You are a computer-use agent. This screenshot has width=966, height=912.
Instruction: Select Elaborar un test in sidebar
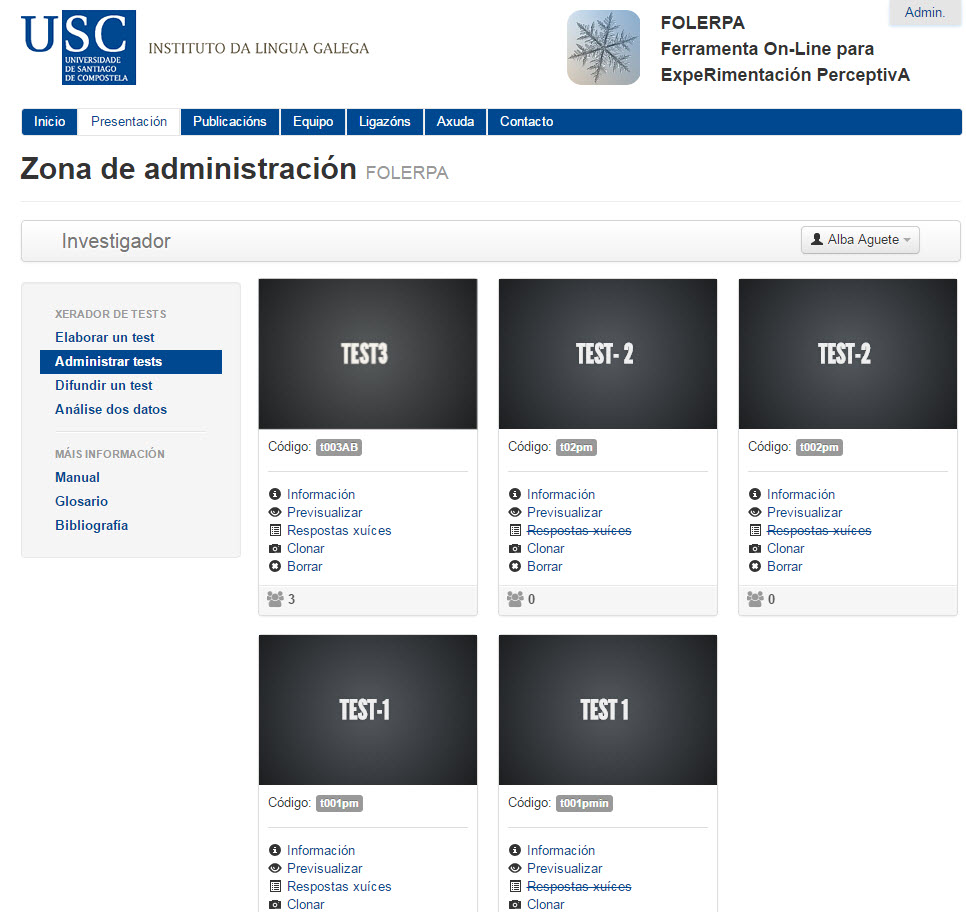pyautogui.click(x=105, y=338)
